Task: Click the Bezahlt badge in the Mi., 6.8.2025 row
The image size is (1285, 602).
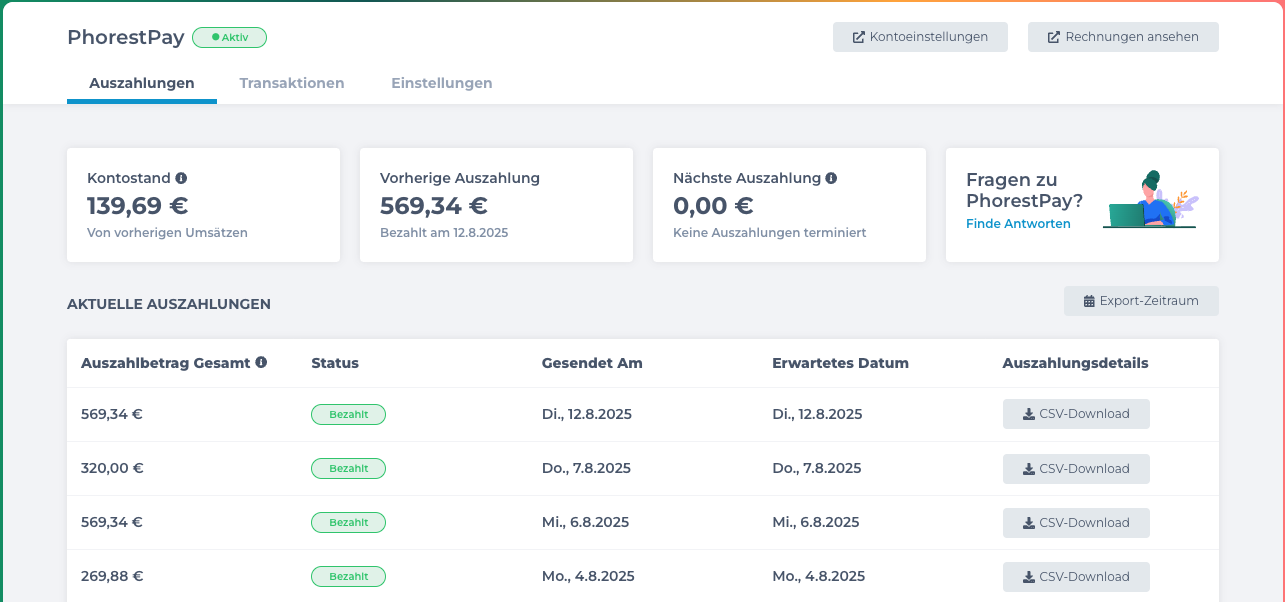Action: (x=348, y=522)
